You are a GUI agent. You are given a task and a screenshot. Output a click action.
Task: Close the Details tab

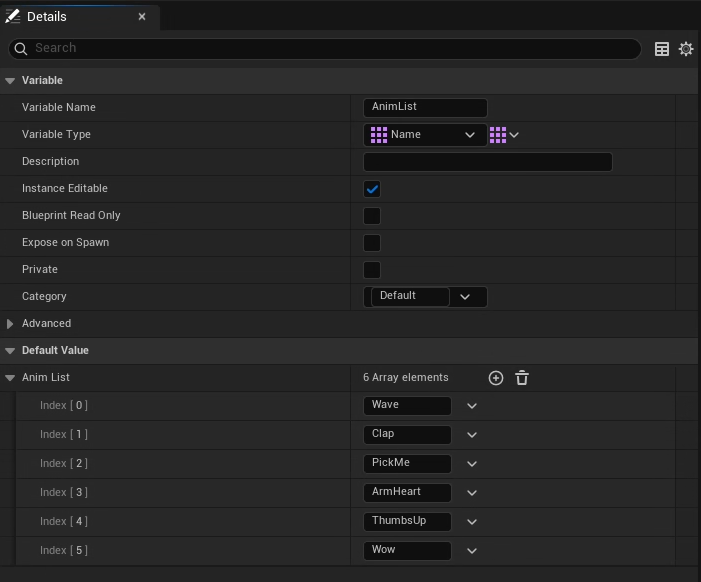pyautogui.click(x=142, y=17)
